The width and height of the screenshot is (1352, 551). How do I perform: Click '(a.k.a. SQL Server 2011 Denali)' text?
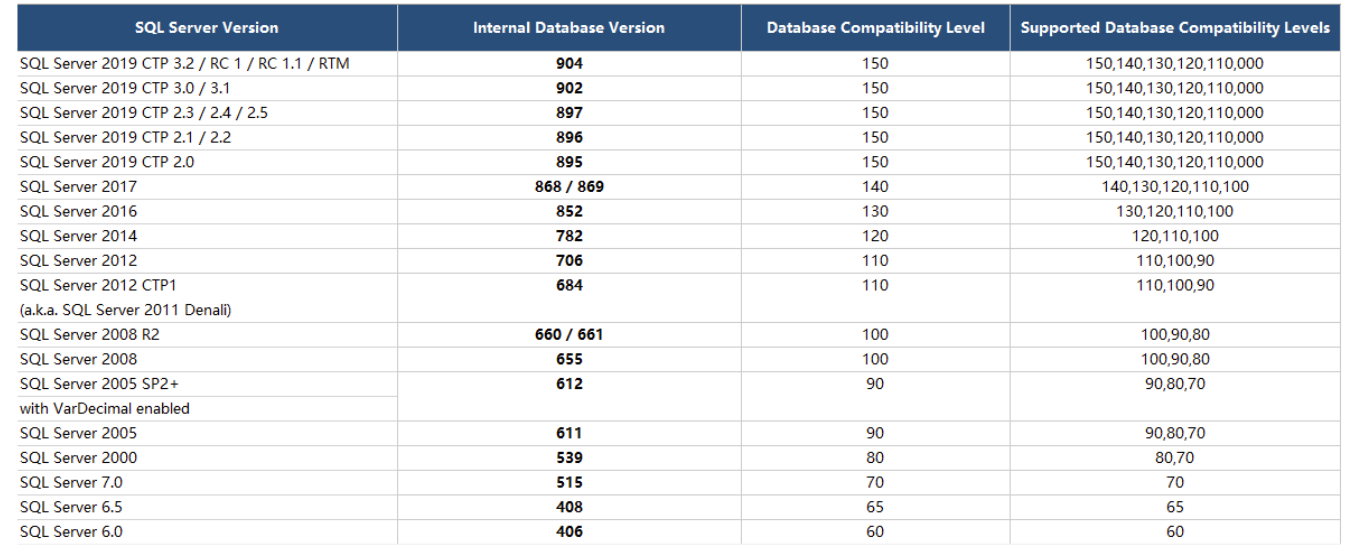click(x=126, y=310)
